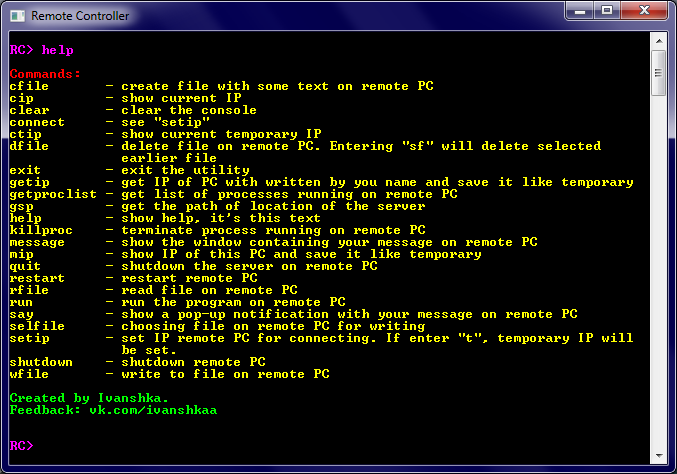Click the 'clear' command name
This screenshot has width=677, height=474.
click(x=29, y=110)
